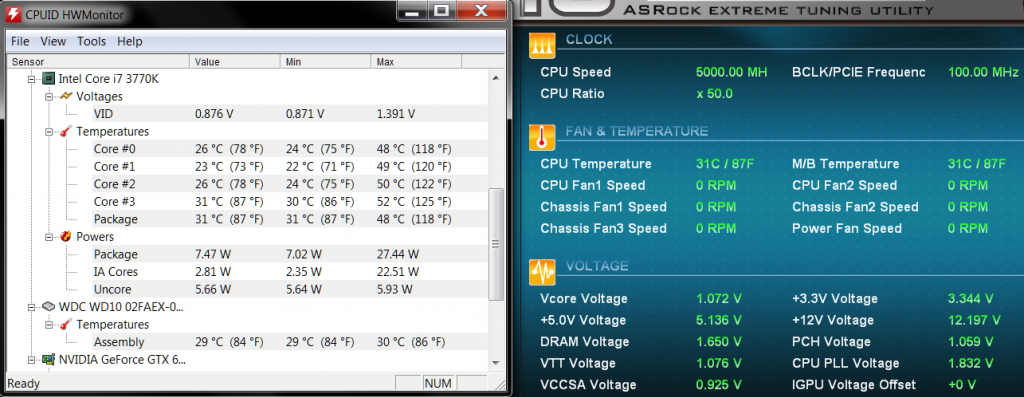
Task: Click the scrollbar down arrow in HWMonitor
Action: tap(496, 362)
